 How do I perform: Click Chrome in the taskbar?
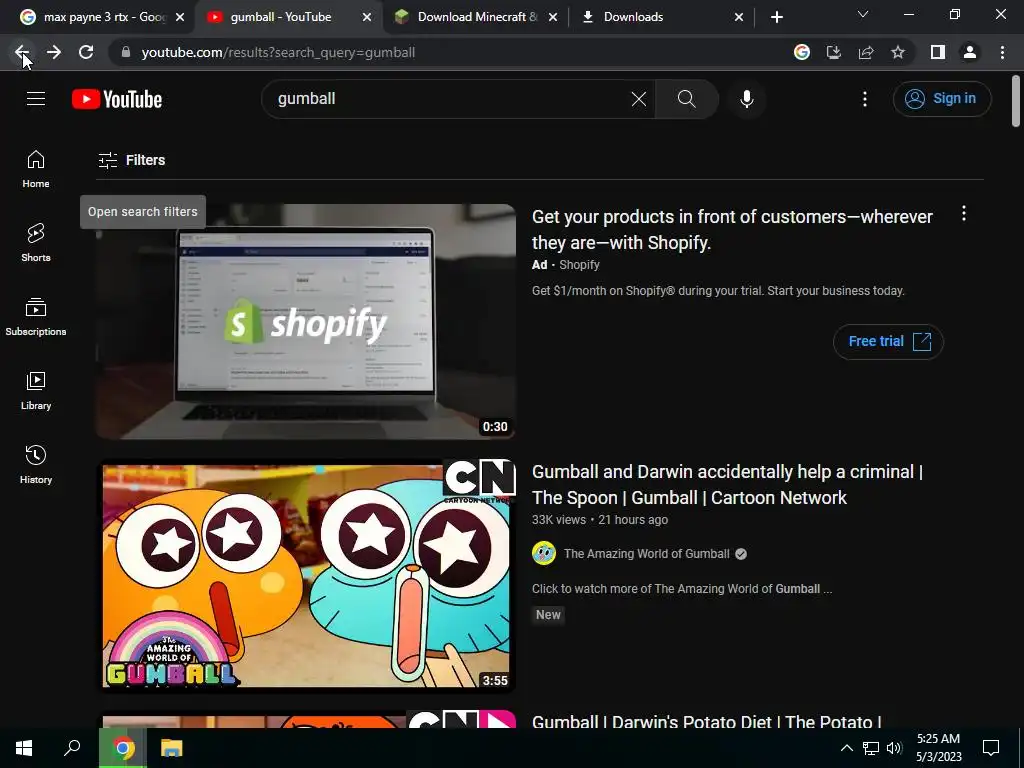pyautogui.click(x=123, y=748)
